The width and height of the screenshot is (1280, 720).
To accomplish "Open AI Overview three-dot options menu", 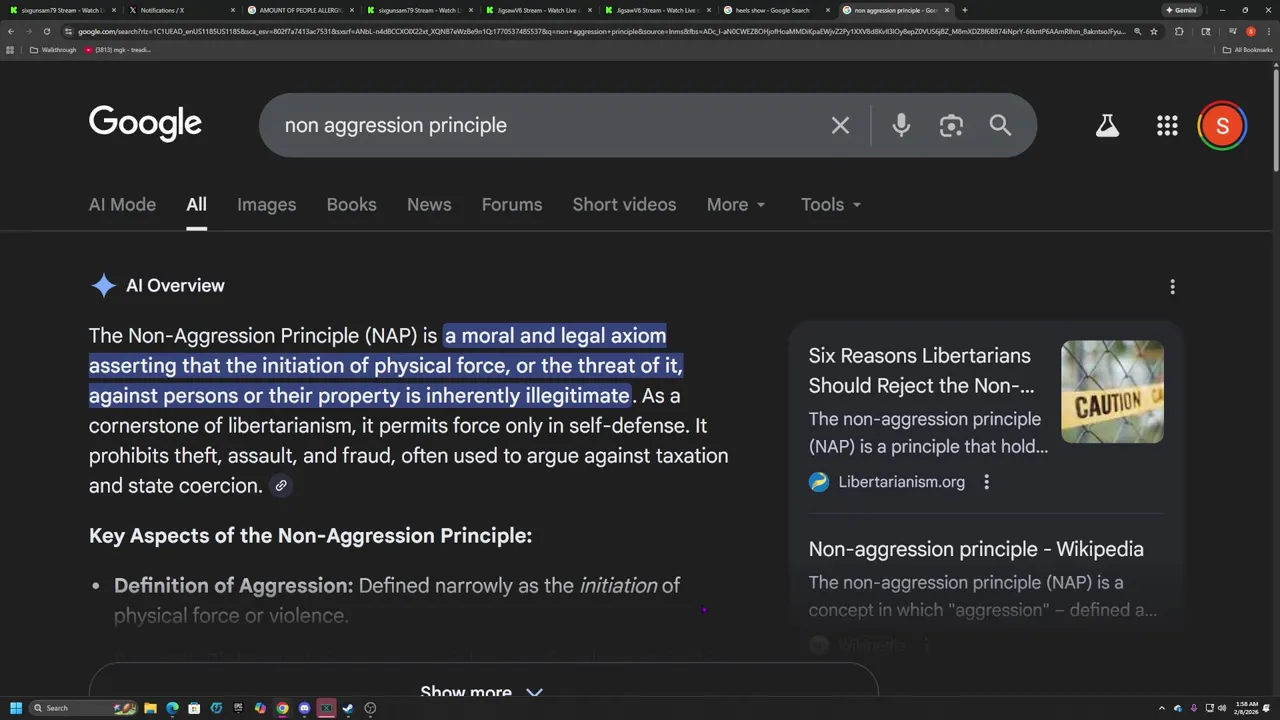I will pyautogui.click(x=1172, y=287).
